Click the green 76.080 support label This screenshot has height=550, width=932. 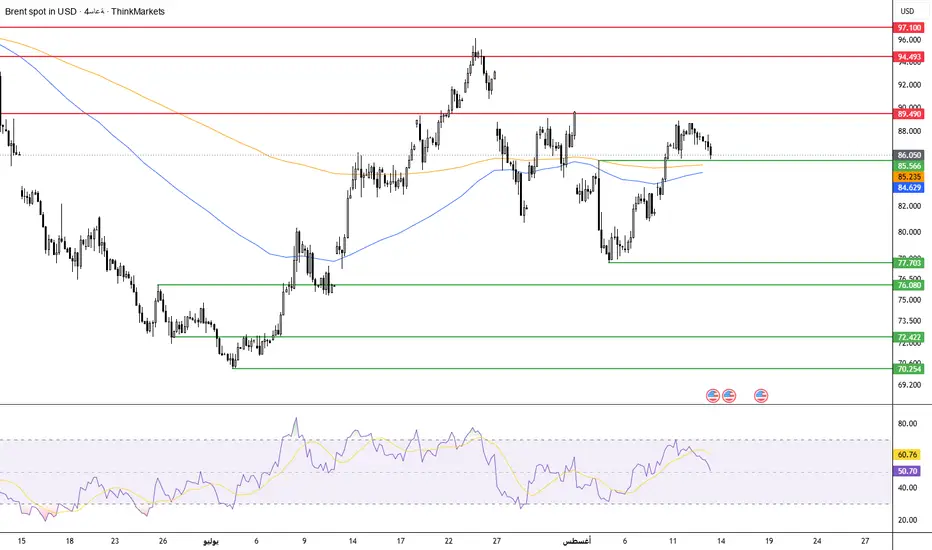(909, 285)
